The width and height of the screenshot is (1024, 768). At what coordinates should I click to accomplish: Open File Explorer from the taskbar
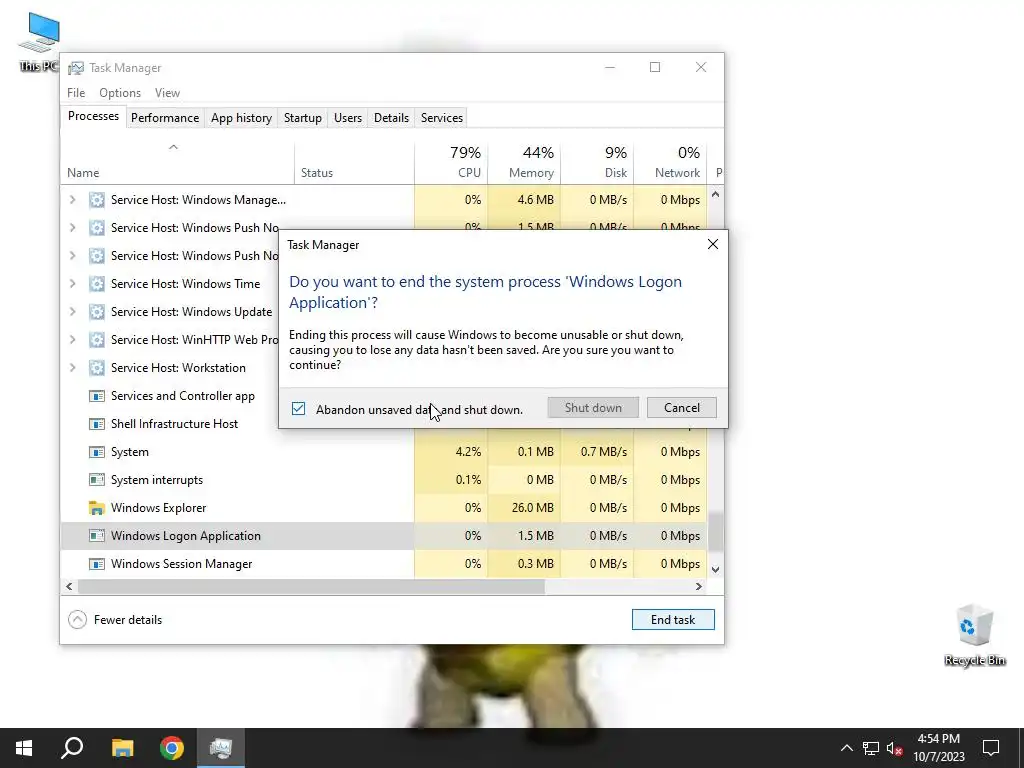click(x=122, y=748)
